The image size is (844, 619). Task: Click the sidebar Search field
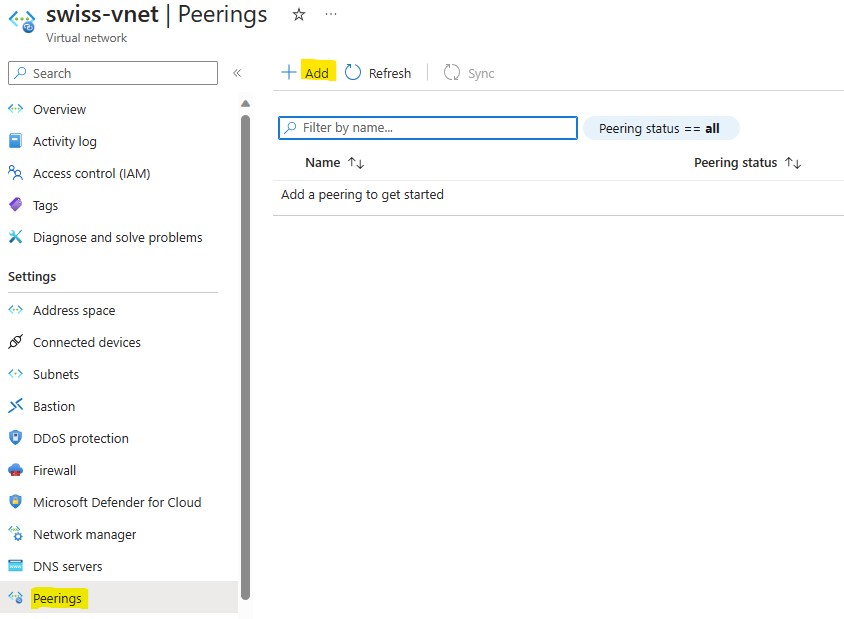click(x=113, y=73)
